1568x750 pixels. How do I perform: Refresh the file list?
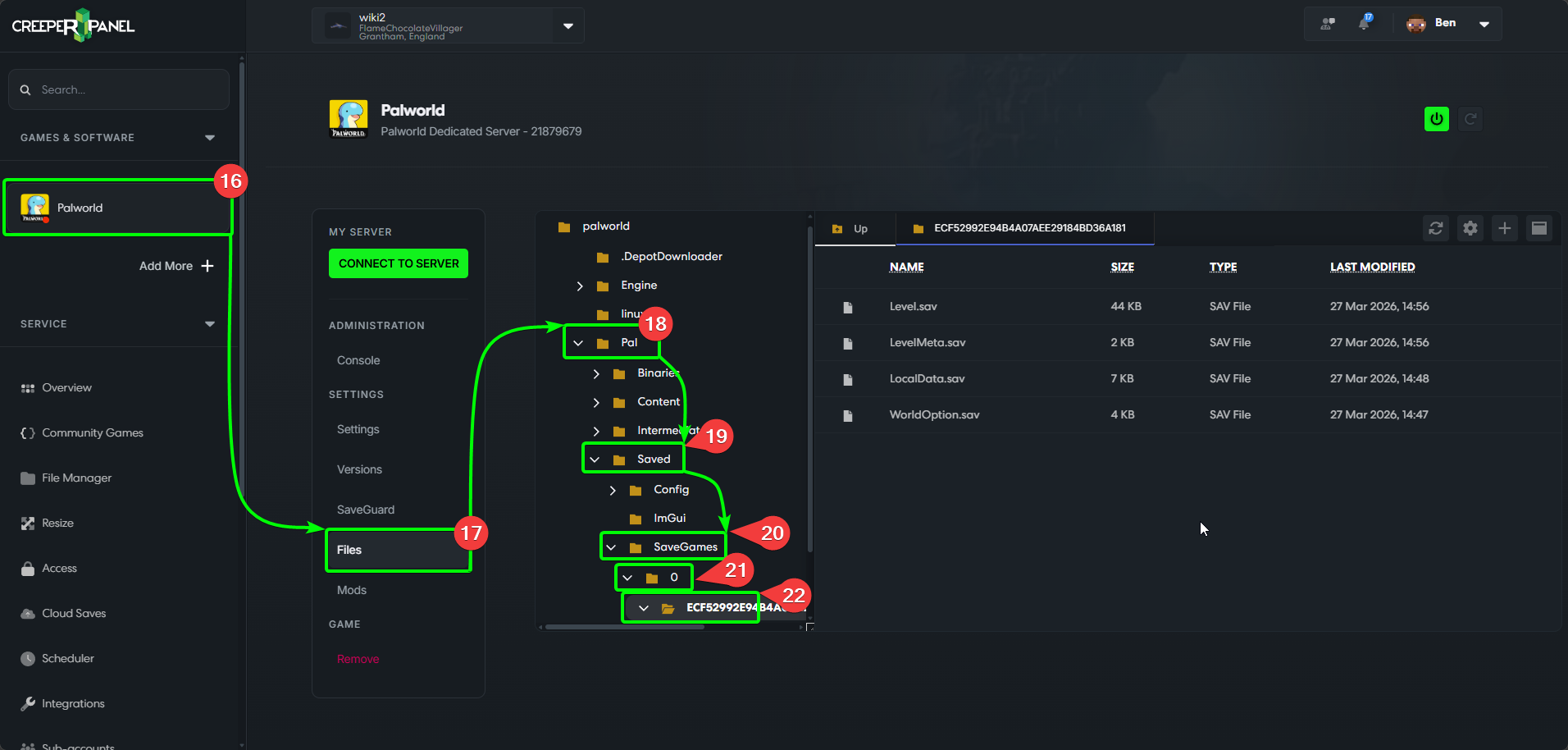[1435, 228]
